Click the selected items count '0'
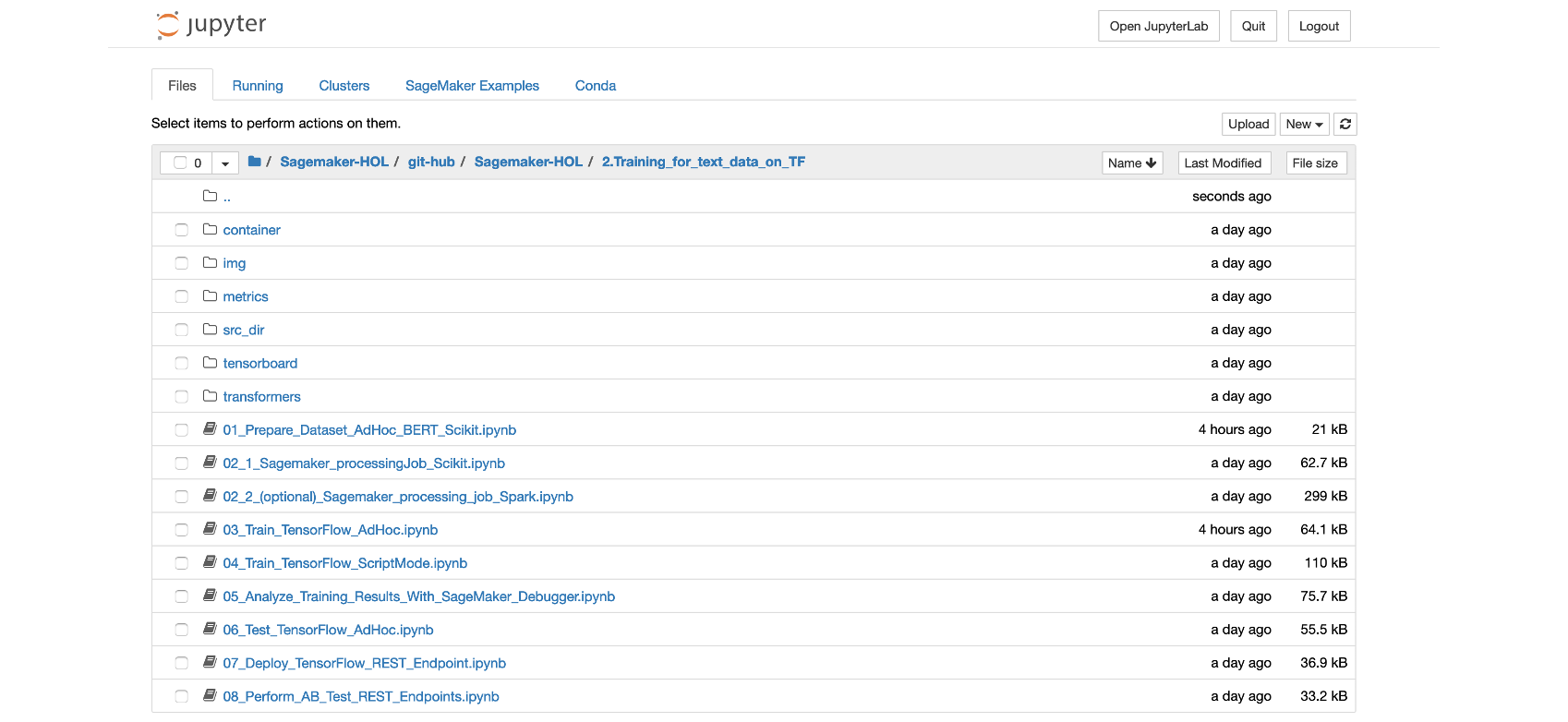1568x722 pixels. pos(198,163)
